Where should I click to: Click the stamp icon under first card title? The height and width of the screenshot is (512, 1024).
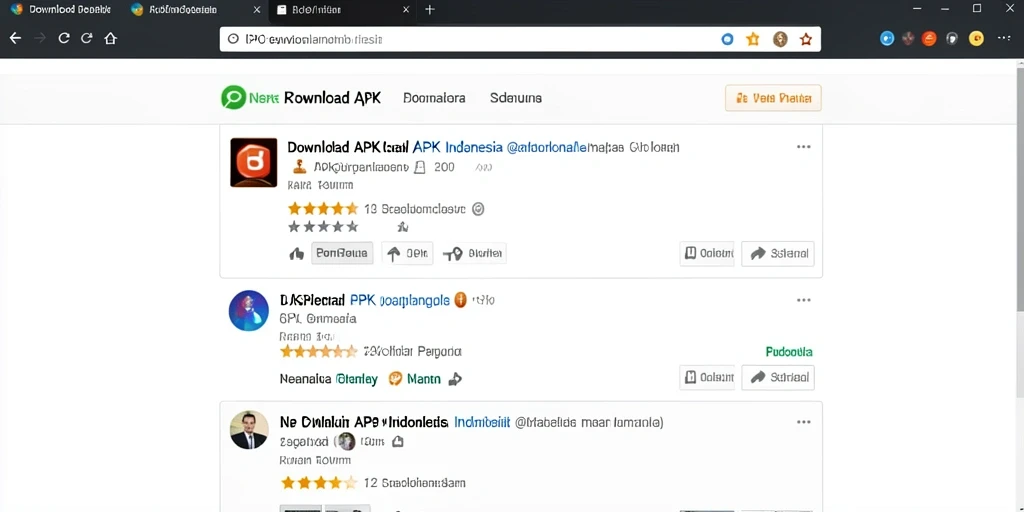point(300,167)
